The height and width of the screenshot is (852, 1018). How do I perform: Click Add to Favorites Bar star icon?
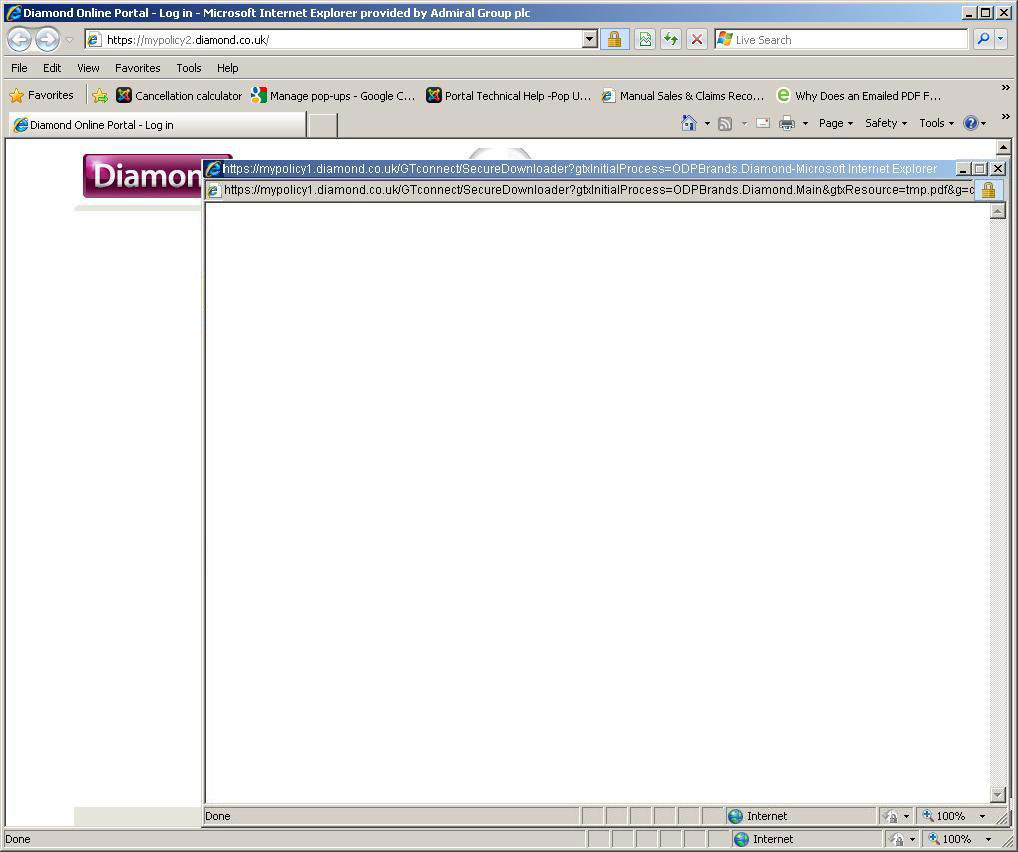[100, 96]
